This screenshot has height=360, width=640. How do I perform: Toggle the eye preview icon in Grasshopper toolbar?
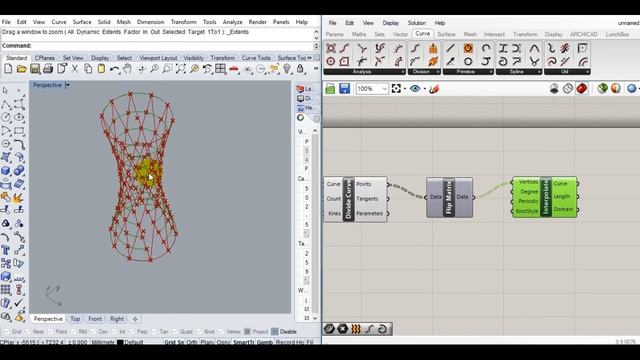click(x=415, y=89)
